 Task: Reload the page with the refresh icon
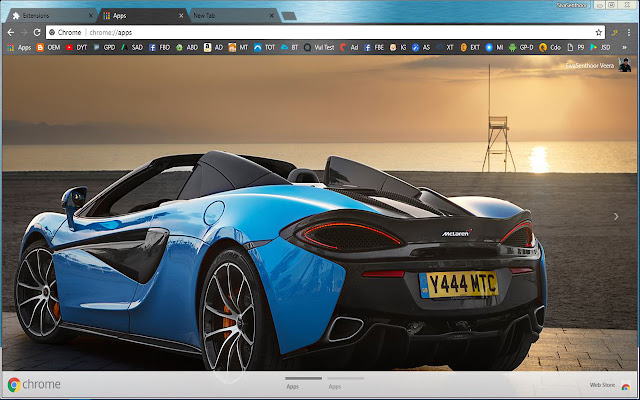click(37, 32)
